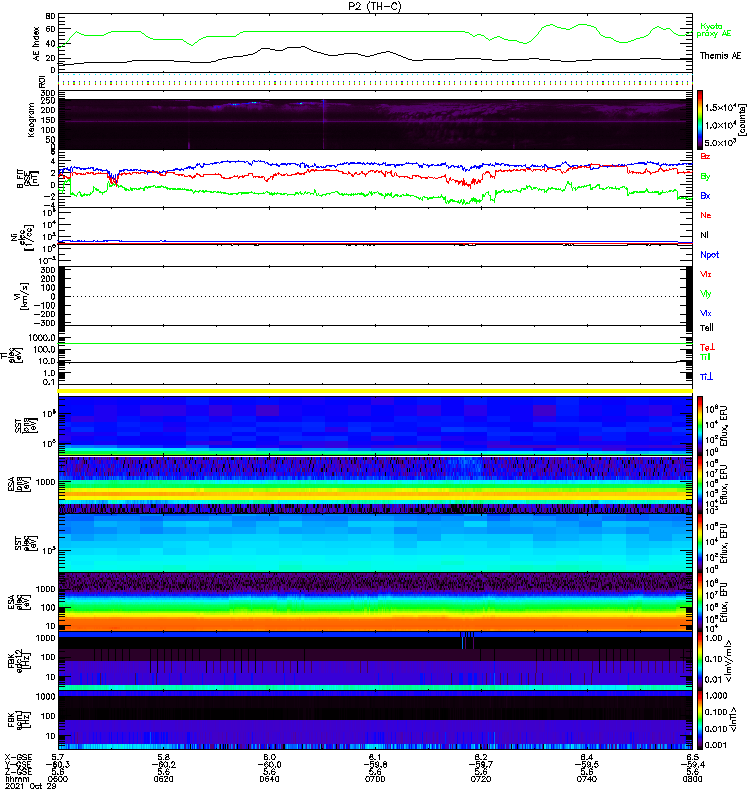750x800 pixels.
Task: Click the yellow bar above SST ions panel
Action: pyautogui.click(x=375, y=391)
